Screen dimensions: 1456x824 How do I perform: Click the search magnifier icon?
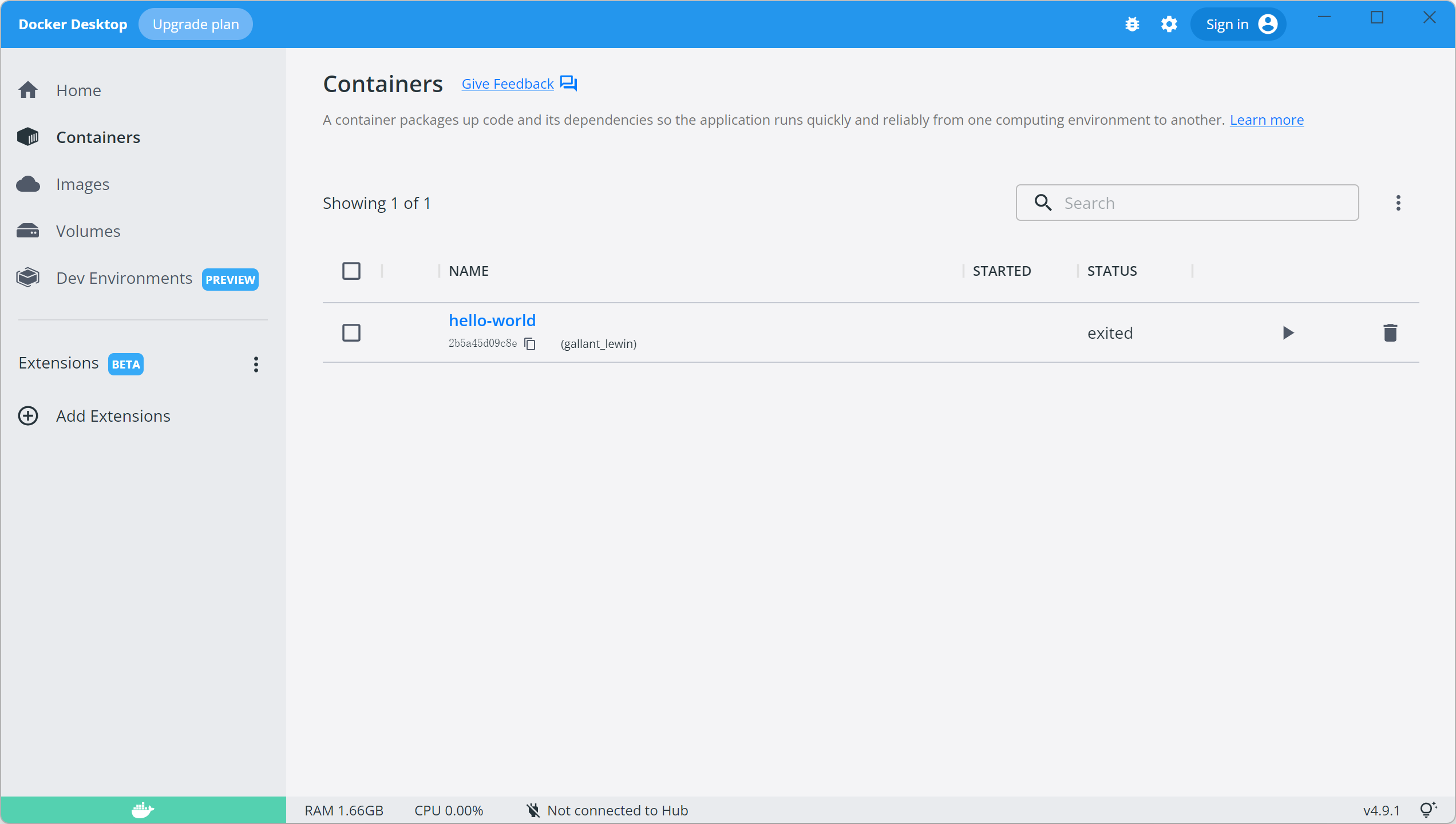pos(1043,203)
